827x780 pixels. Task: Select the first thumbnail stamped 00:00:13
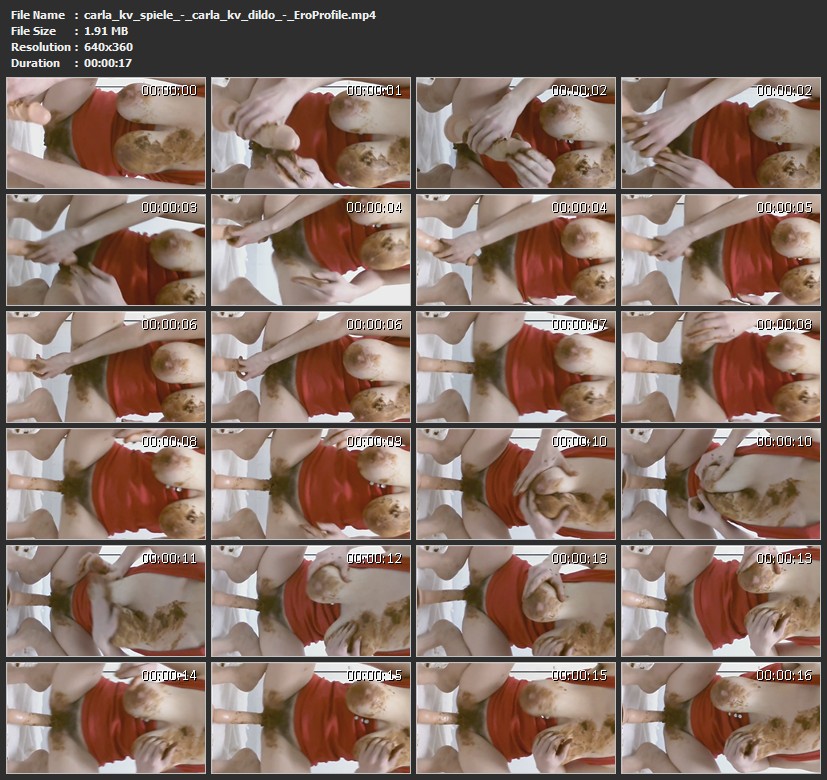[x=516, y=600]
